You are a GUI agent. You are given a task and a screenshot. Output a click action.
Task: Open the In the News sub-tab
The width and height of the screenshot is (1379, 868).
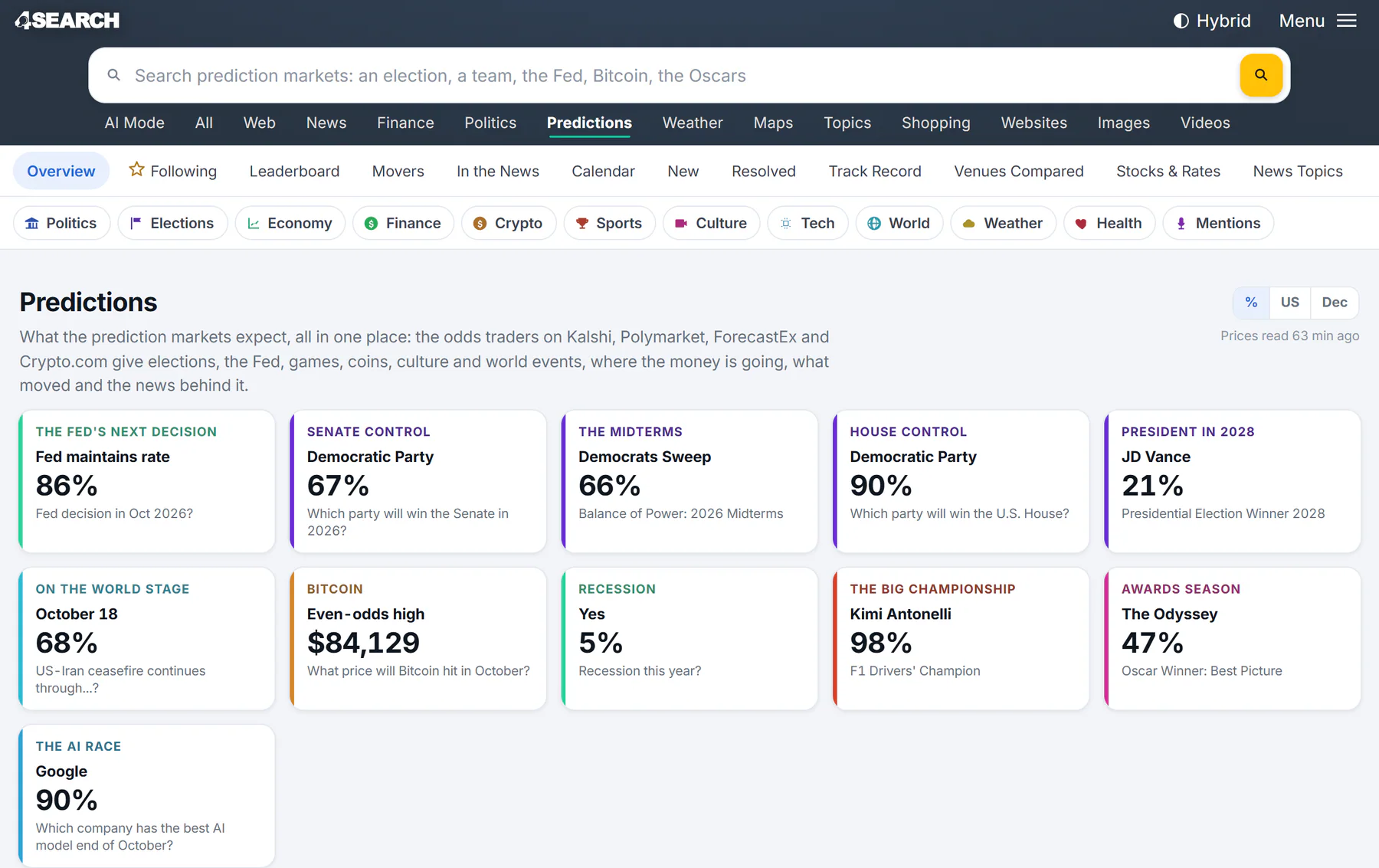(498, 171)
